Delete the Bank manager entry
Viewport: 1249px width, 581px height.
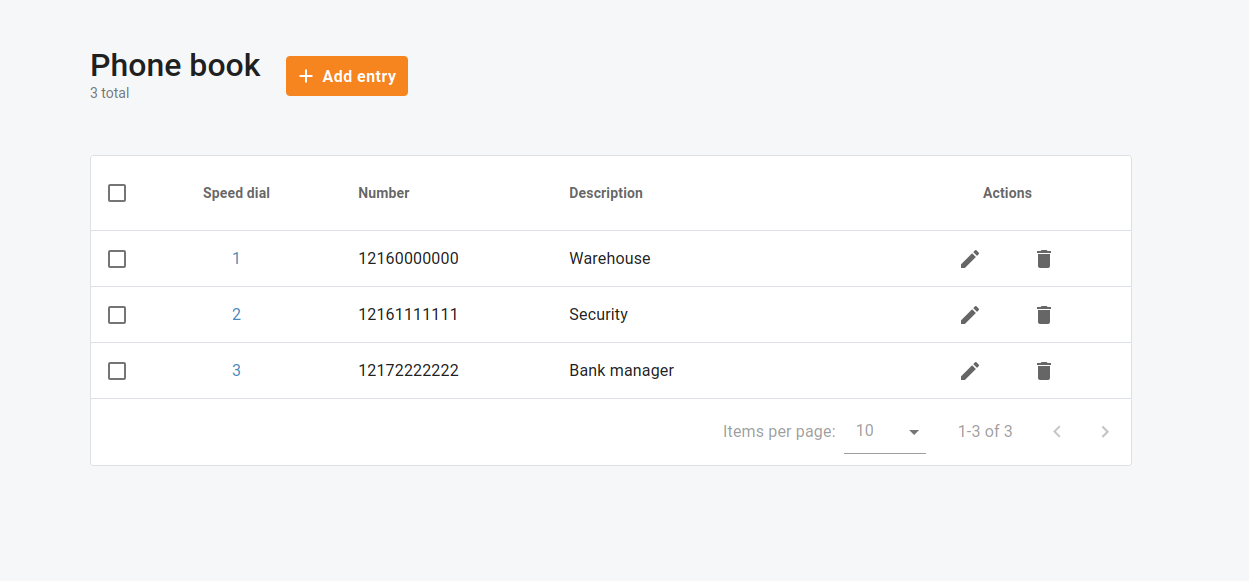coord(1043,371)
